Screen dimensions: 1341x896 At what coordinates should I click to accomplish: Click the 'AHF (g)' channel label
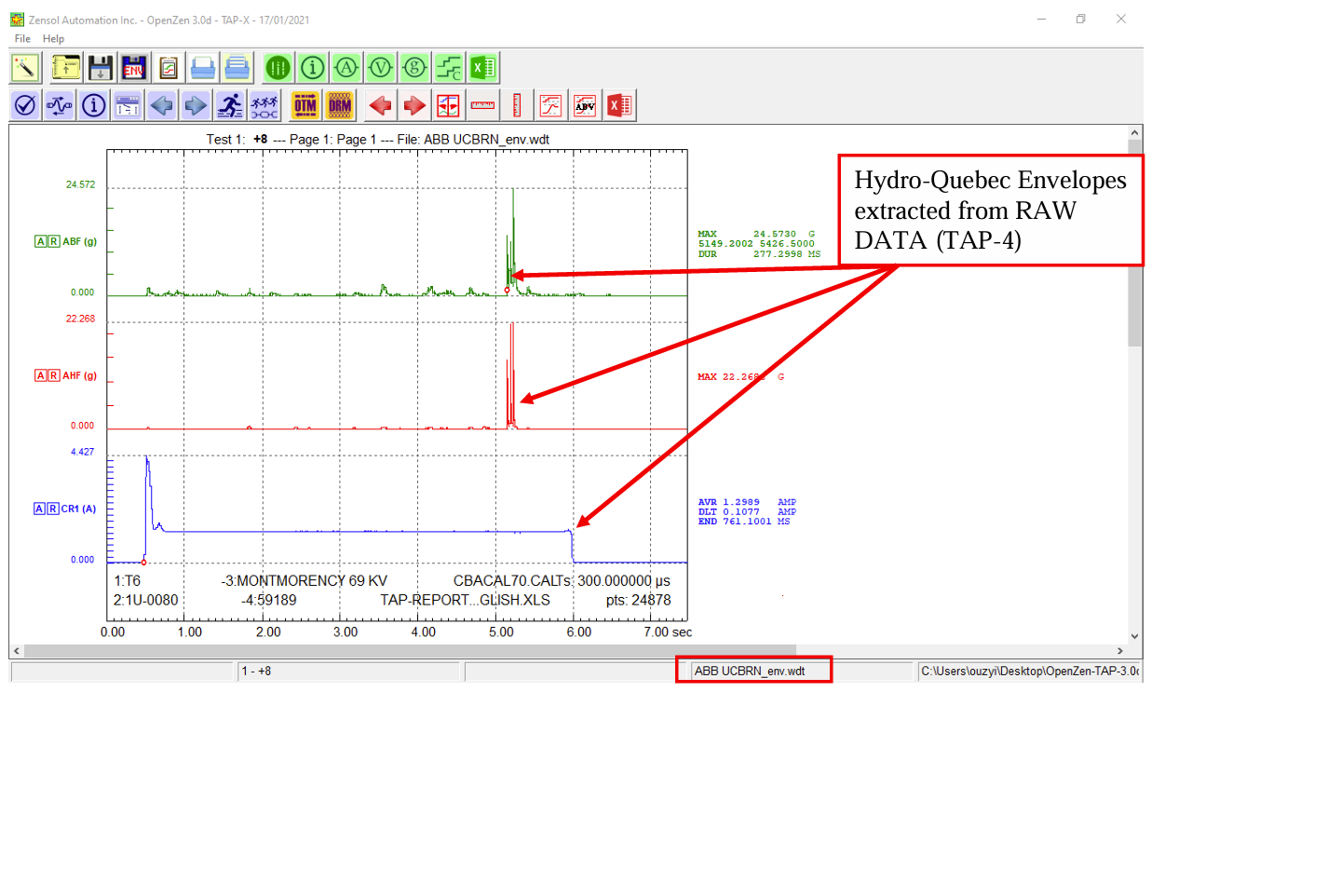80,376
